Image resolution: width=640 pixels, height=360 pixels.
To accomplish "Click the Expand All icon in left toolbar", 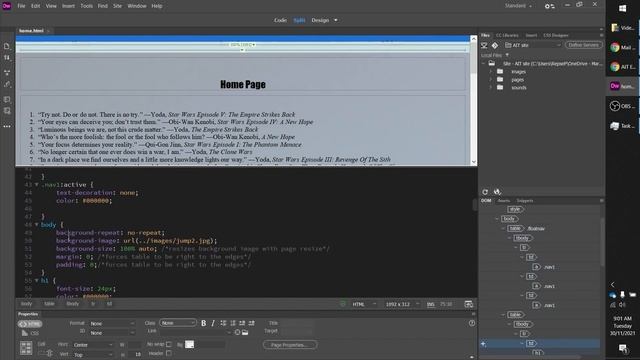I will point(7,99).
